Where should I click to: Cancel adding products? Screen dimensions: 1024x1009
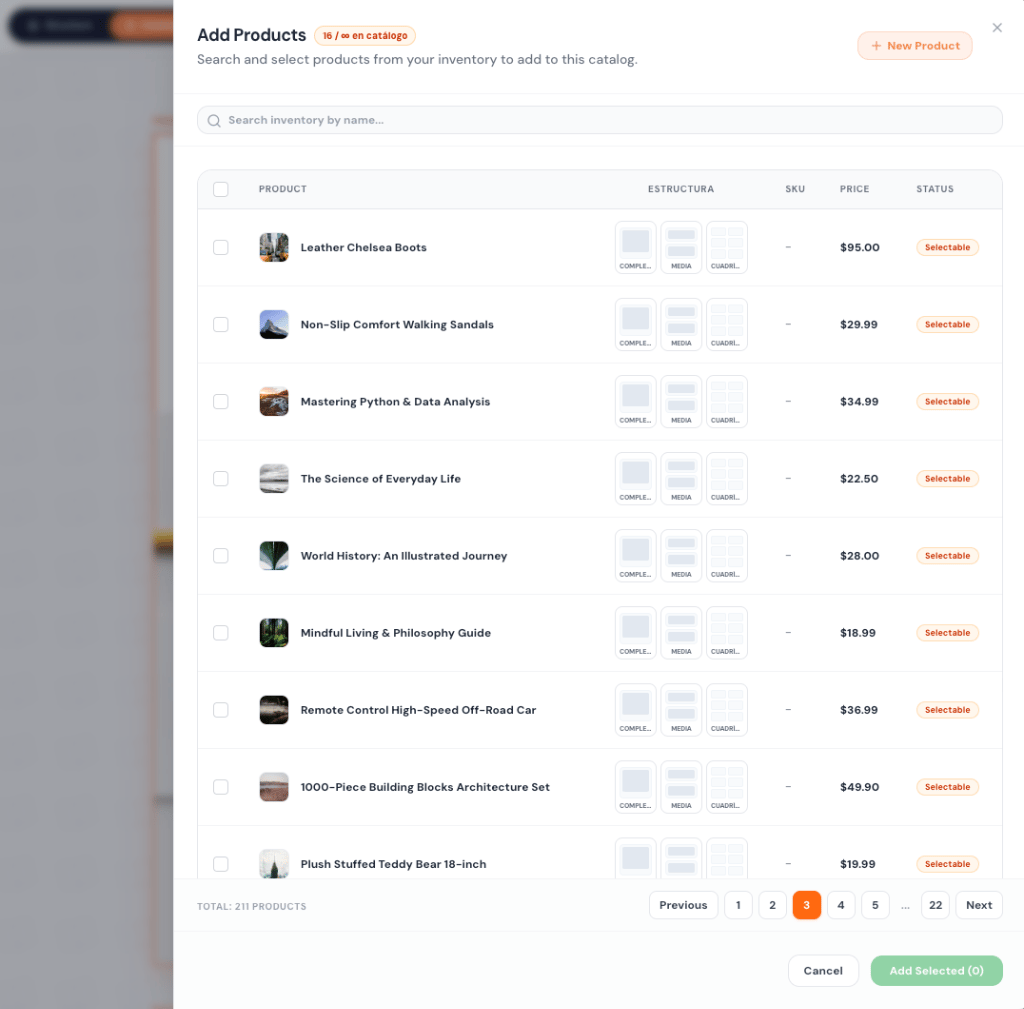coord(823,970)
